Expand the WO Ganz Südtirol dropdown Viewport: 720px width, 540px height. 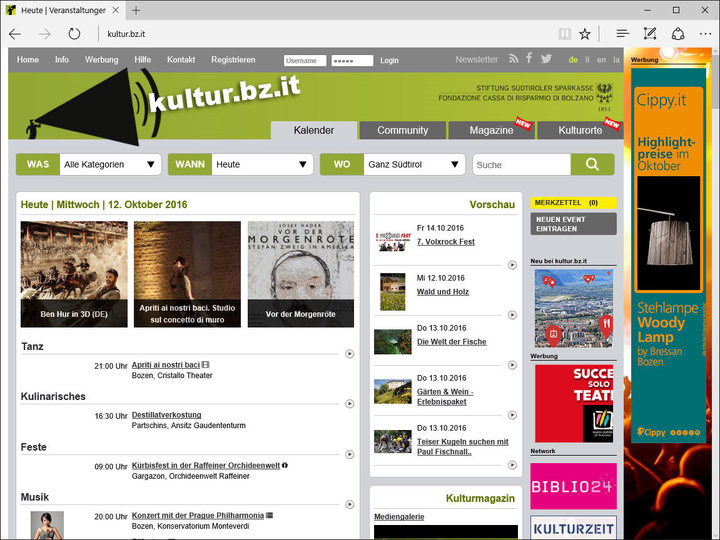[414, 164]
